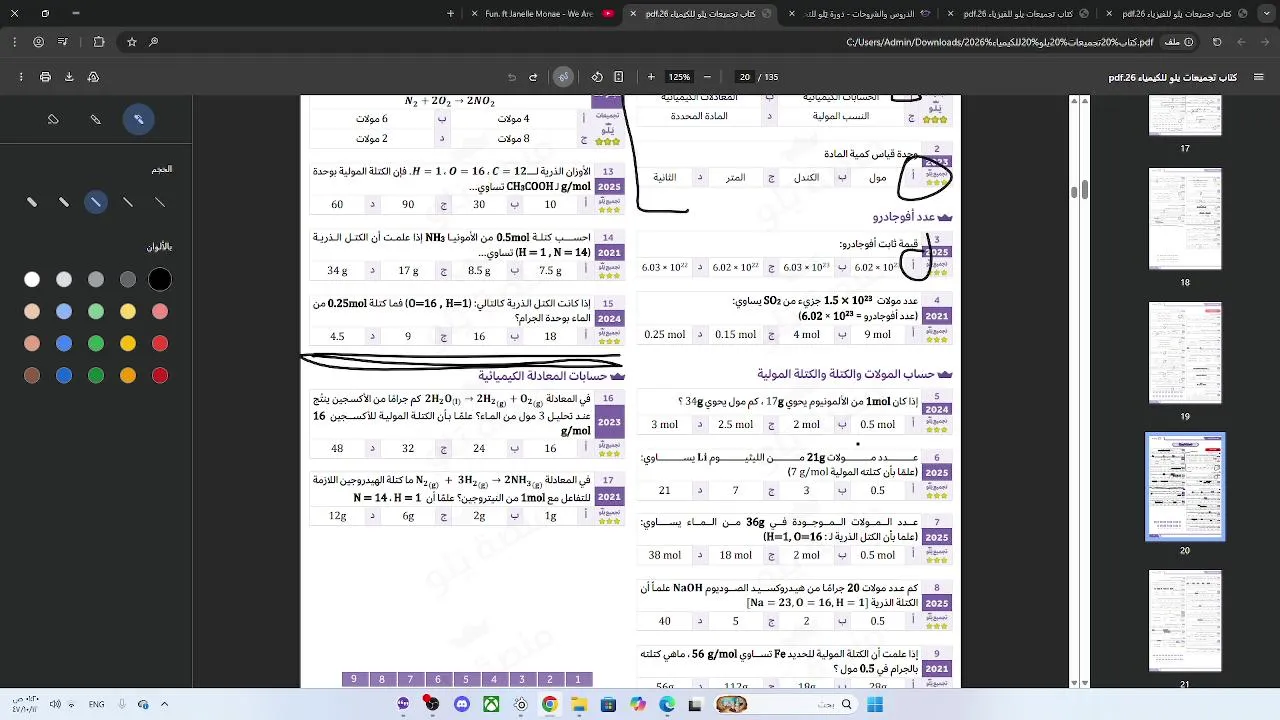Pick the black color swatch
This screenshot has width=1280, height=720.
[160, 280]
